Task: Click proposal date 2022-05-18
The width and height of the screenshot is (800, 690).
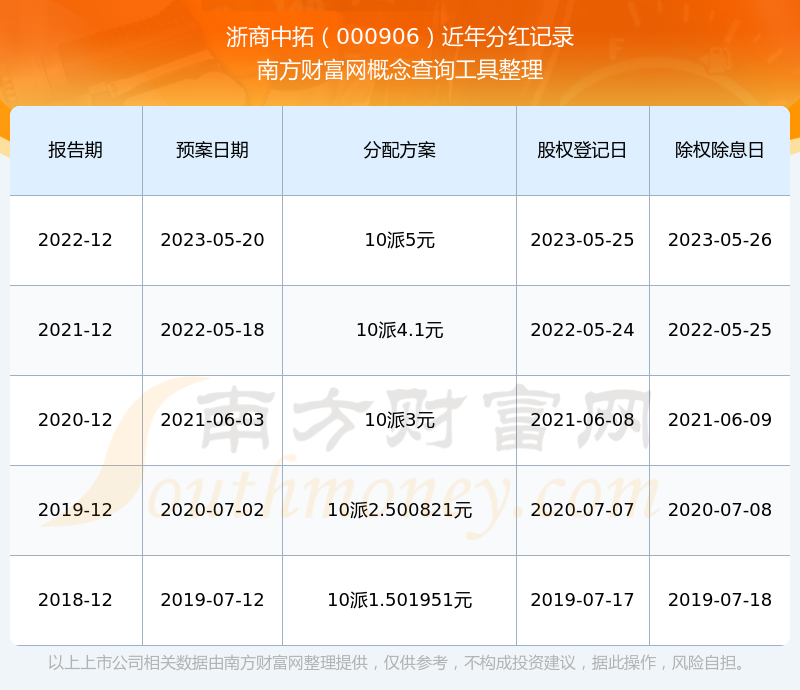Action: tap(212, 330)
